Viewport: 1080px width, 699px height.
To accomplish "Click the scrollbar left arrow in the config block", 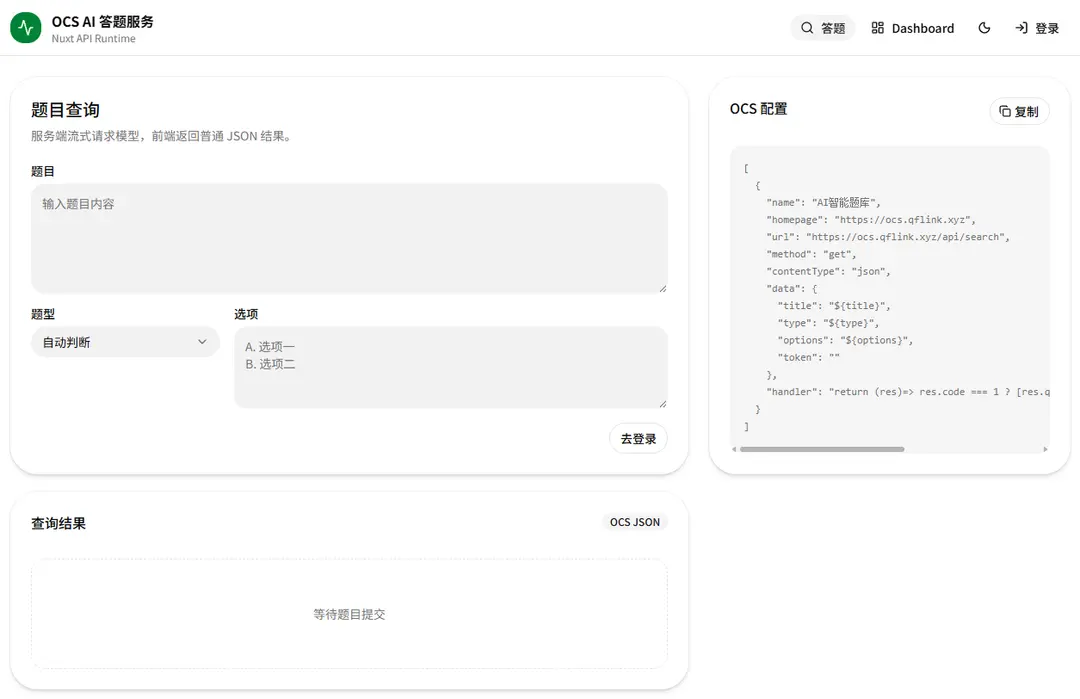I will [734, 449].
